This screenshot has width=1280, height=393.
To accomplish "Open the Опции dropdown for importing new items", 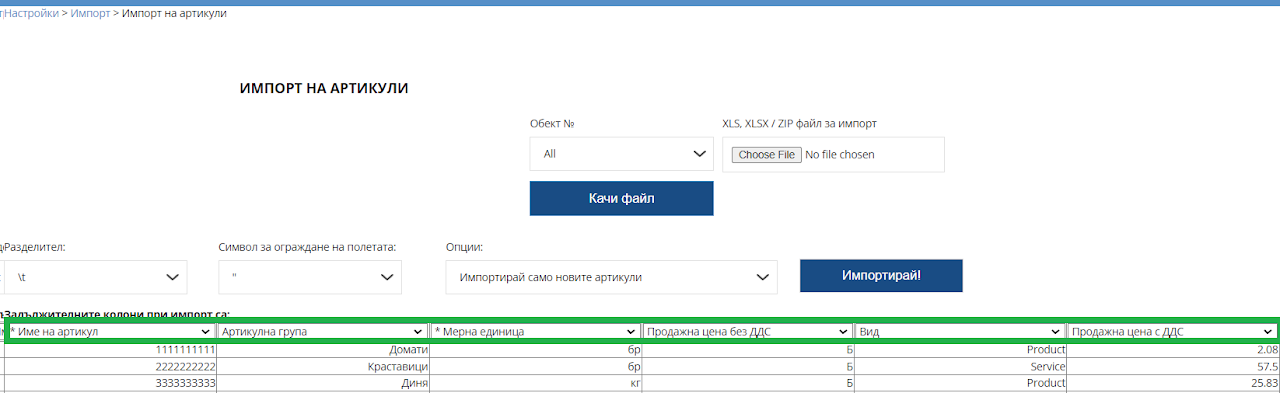I will 612,277.
